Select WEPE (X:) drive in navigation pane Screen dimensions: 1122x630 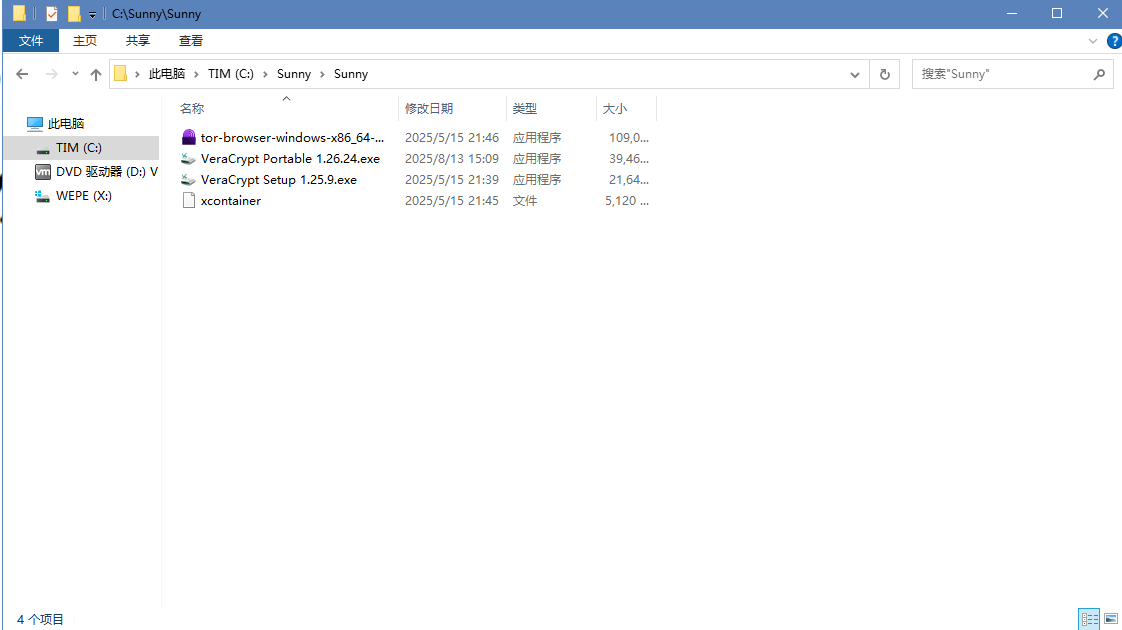click(x=74, y=196)
